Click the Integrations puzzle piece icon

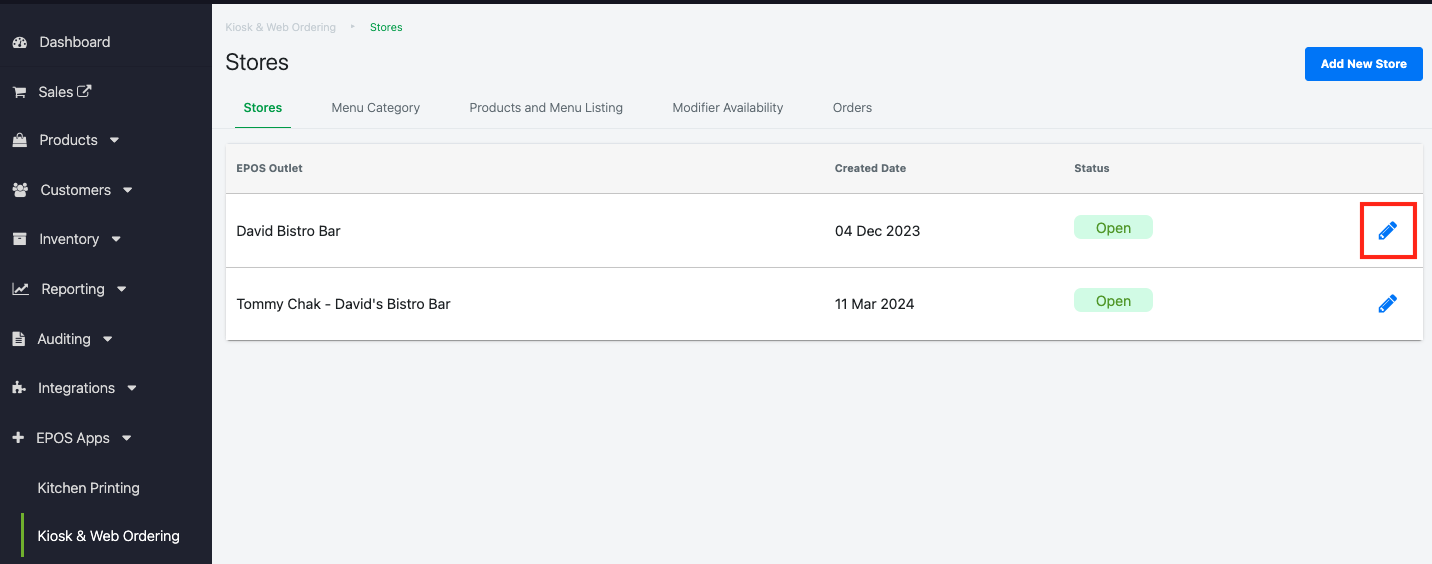pos(19,388)
